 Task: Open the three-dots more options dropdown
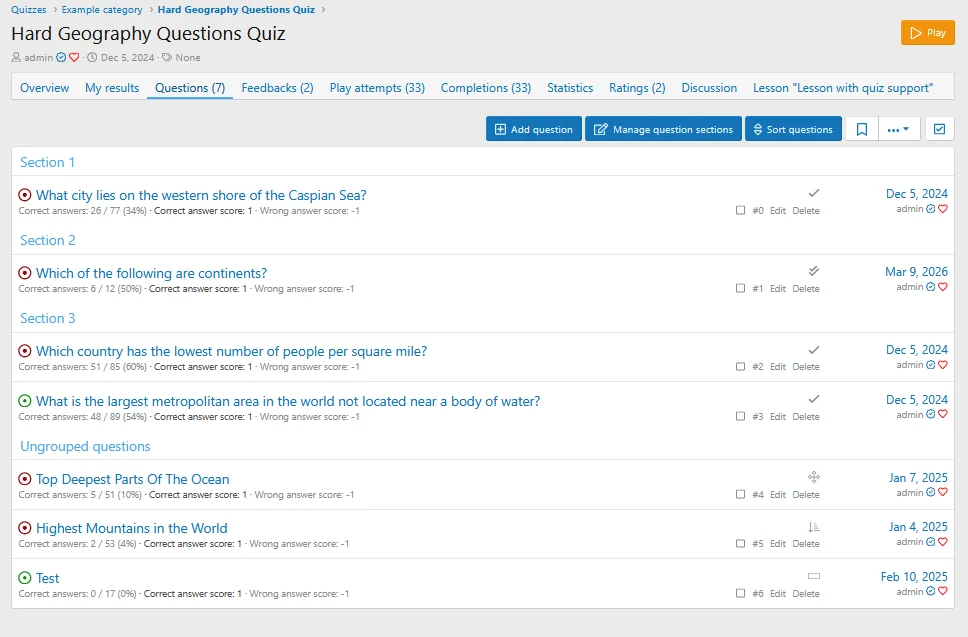(x=898, y=129)
